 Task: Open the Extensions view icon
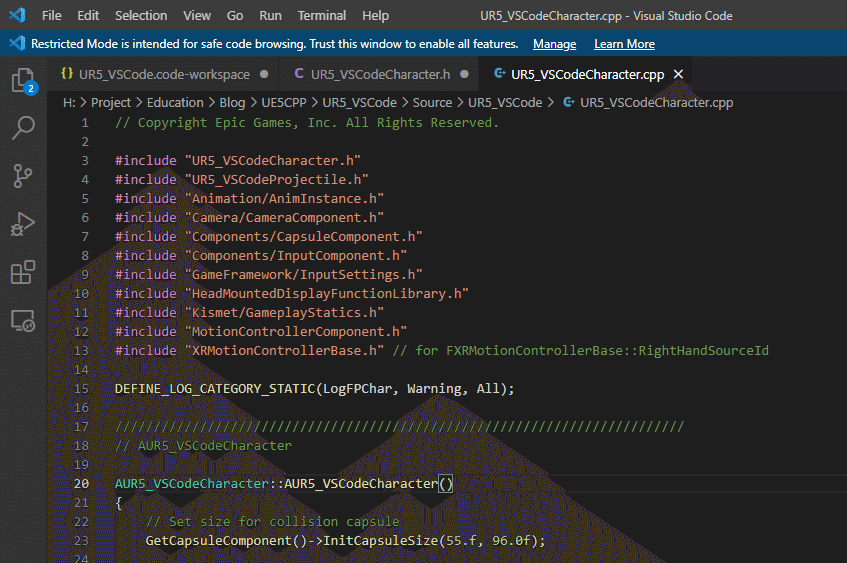pyautogui.click(x=23, y=272)
